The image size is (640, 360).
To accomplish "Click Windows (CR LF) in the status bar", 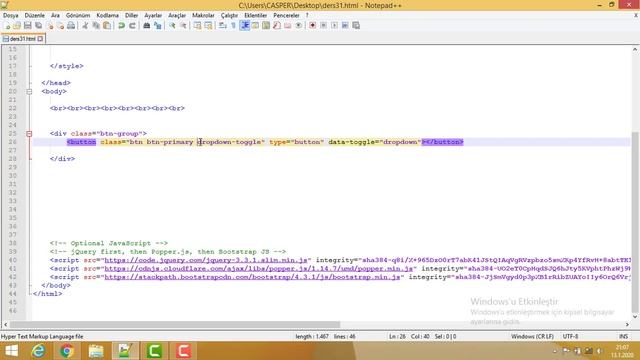I will click(x=532, y=337).
